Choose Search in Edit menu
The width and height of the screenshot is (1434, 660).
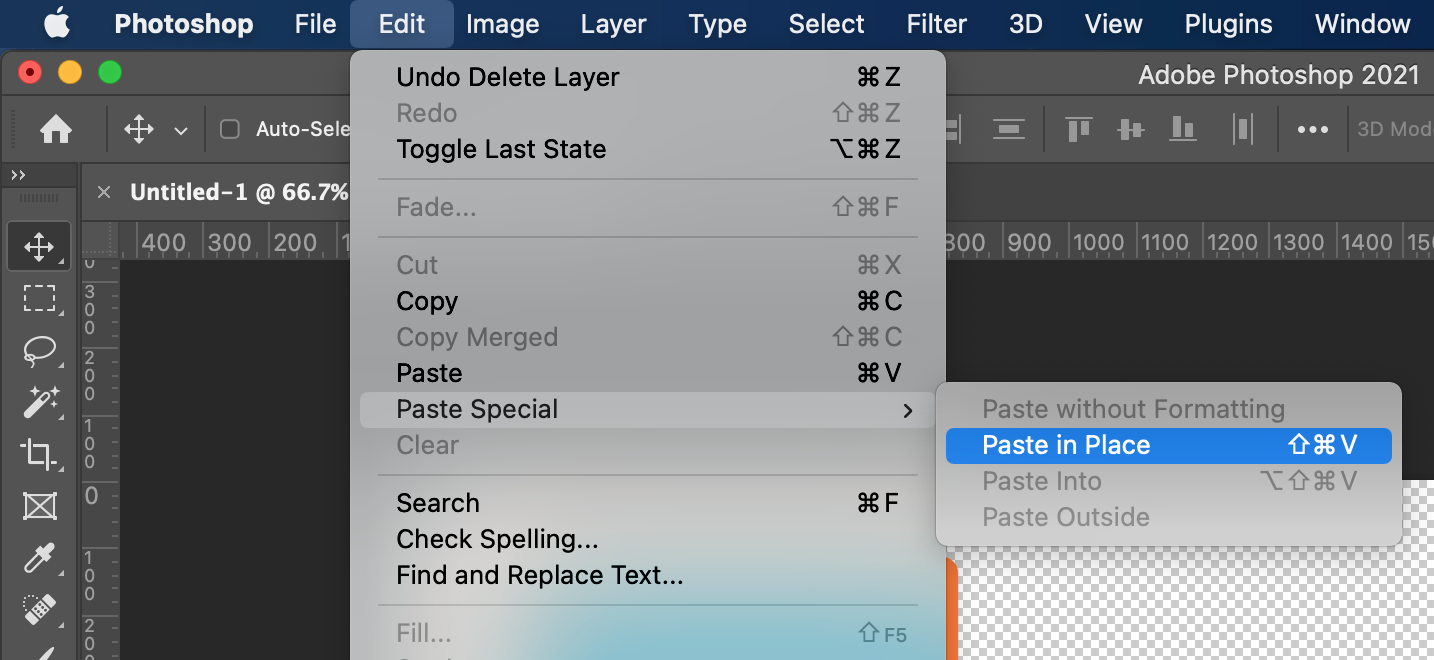(x=648, y=503)
